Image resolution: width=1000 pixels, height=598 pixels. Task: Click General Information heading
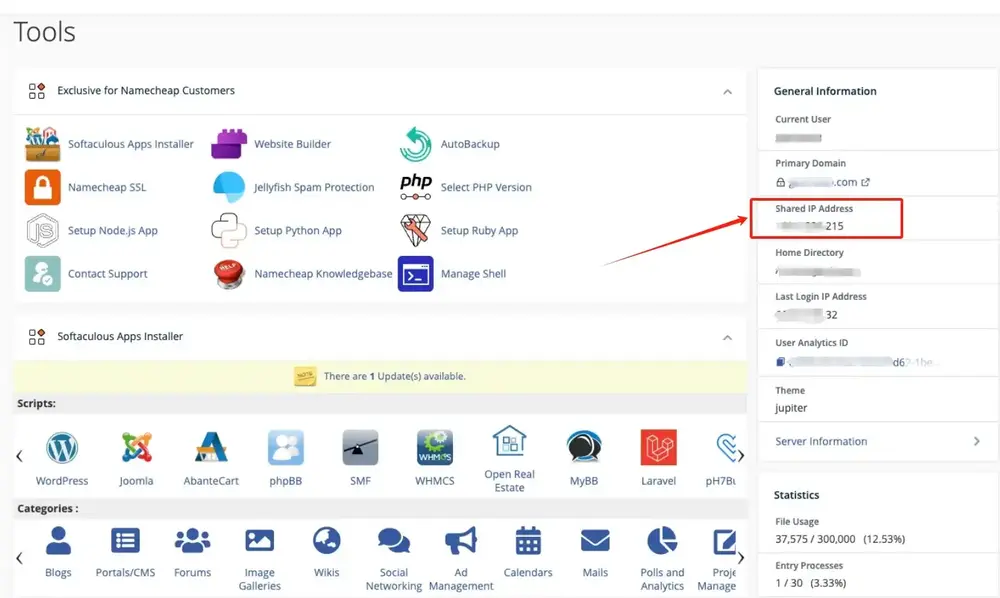tap(825, 91)
